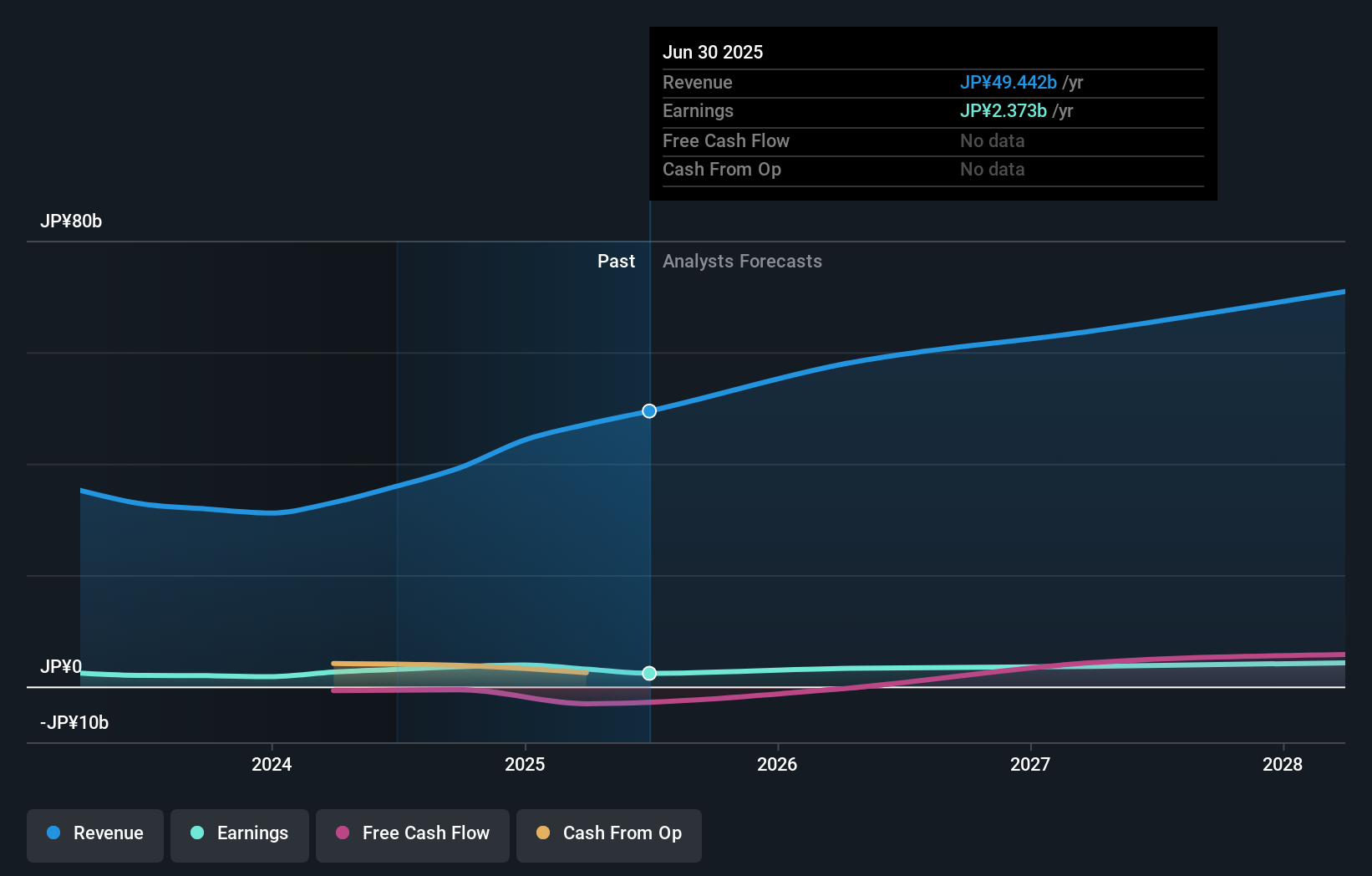Hide the Free Cash Flow series

click(x=413, y=835)
